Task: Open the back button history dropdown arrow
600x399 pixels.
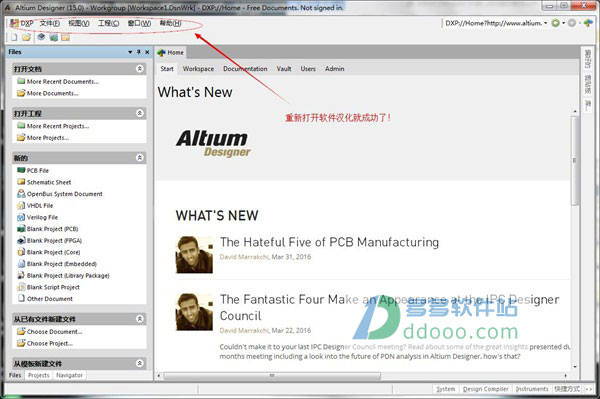Action: 563,23
